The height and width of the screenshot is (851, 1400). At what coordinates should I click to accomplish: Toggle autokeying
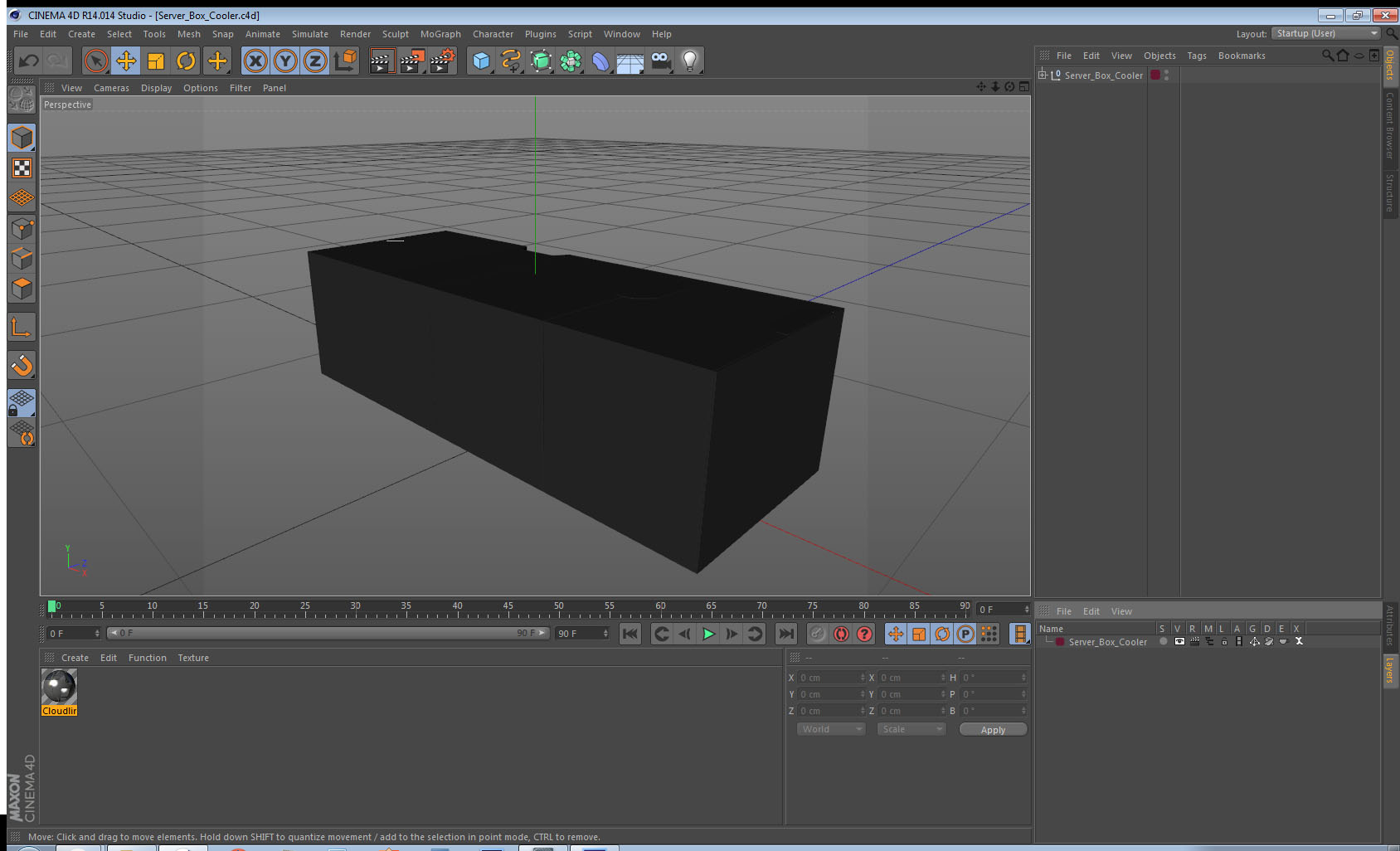841,634
